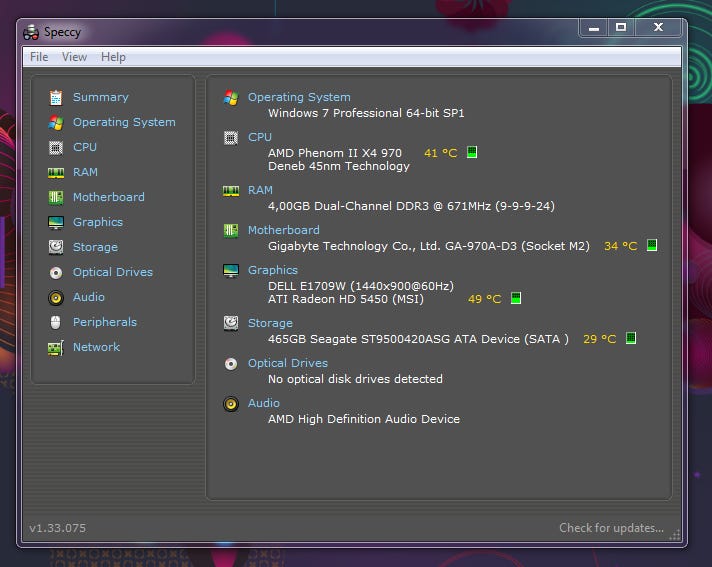712x567 pixels.
Task: Click the Optical Drives disc icon in sidebar
Action: click(x=56, y=272)
